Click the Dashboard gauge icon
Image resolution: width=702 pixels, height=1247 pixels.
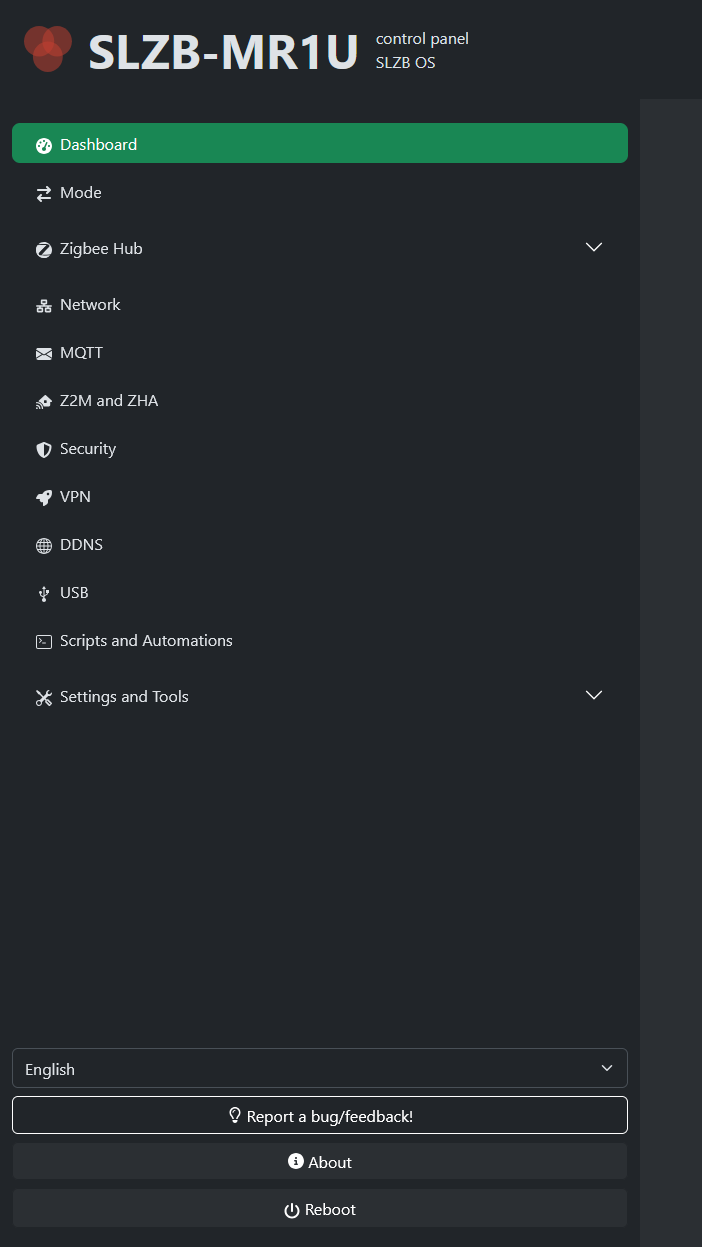[x=44, y=146]
